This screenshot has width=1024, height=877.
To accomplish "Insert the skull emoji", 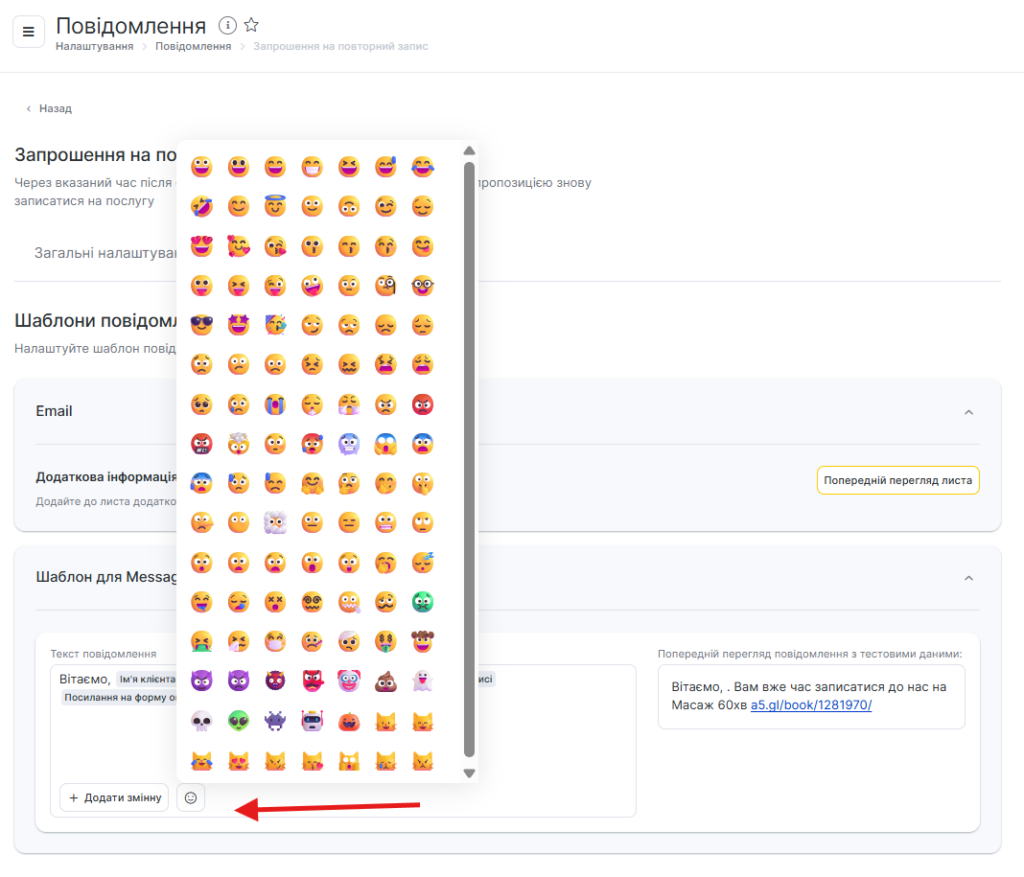I will point(202,721).
